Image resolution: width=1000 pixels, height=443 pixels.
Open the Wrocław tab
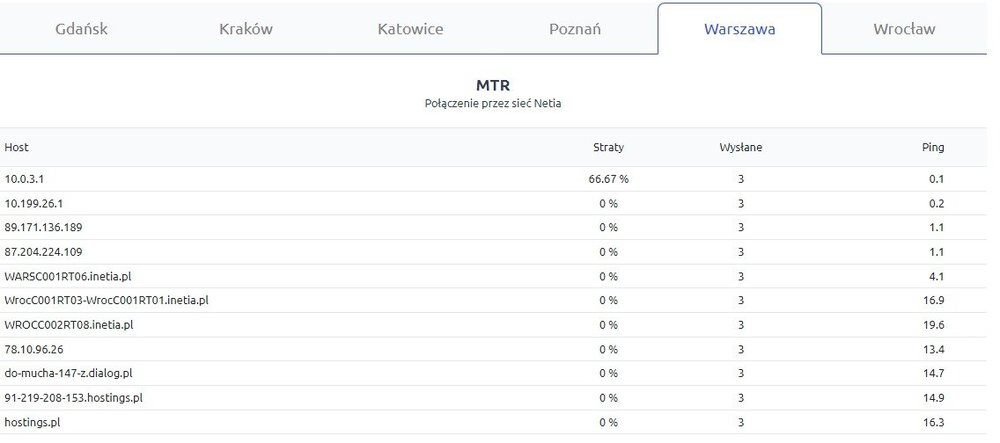click(903, 29)
